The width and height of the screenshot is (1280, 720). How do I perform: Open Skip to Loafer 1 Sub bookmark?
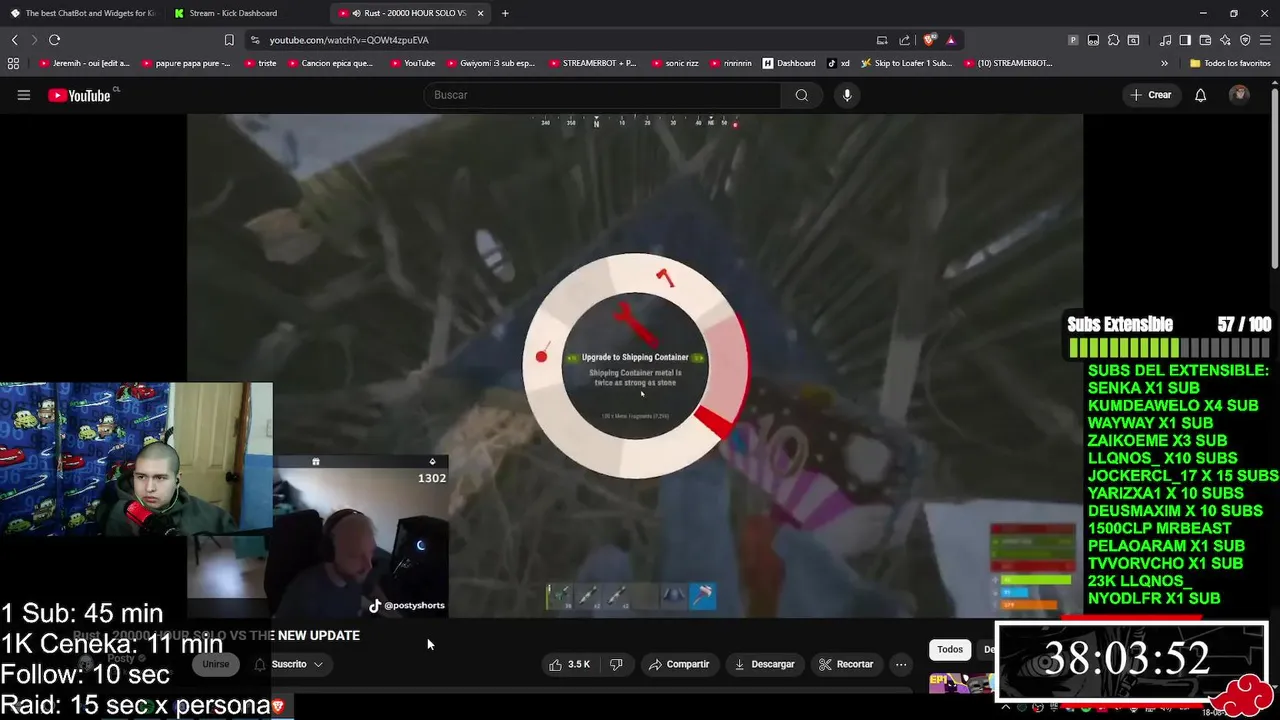(906, 63)
